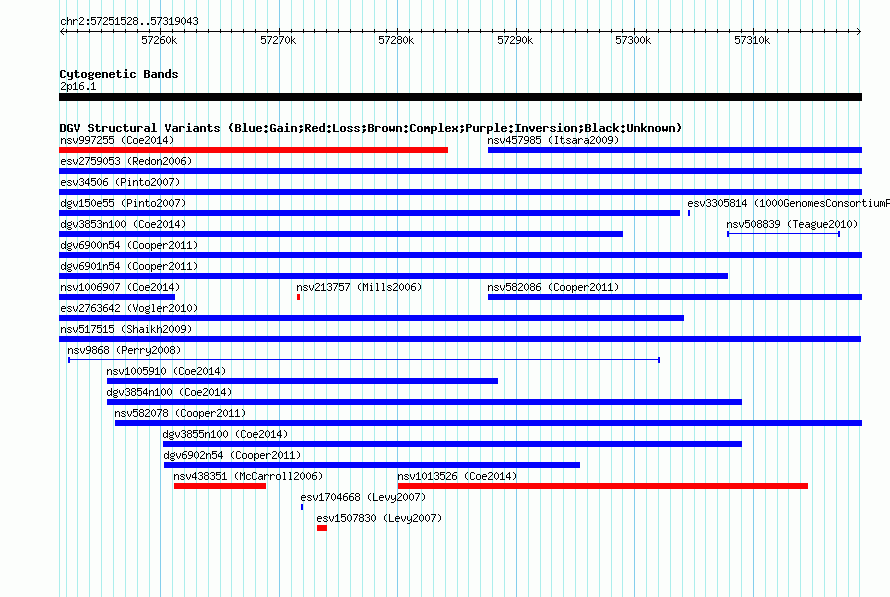
Task: Click the esv3305814 1000GenomesConsortium label
Action: [788, 203]
